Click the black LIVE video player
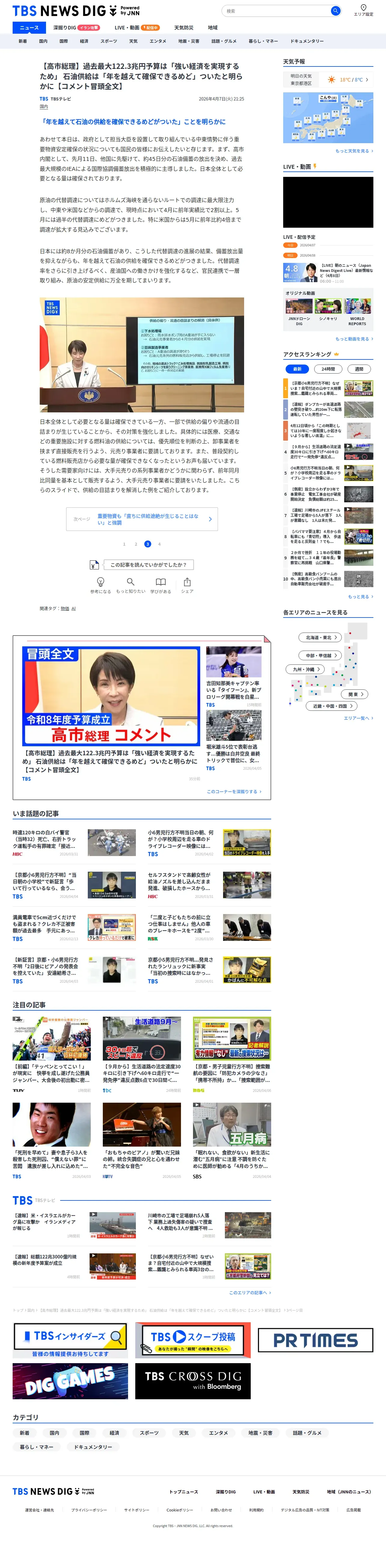This screenshot has width=386, height=1568. (x=328, y=202)
